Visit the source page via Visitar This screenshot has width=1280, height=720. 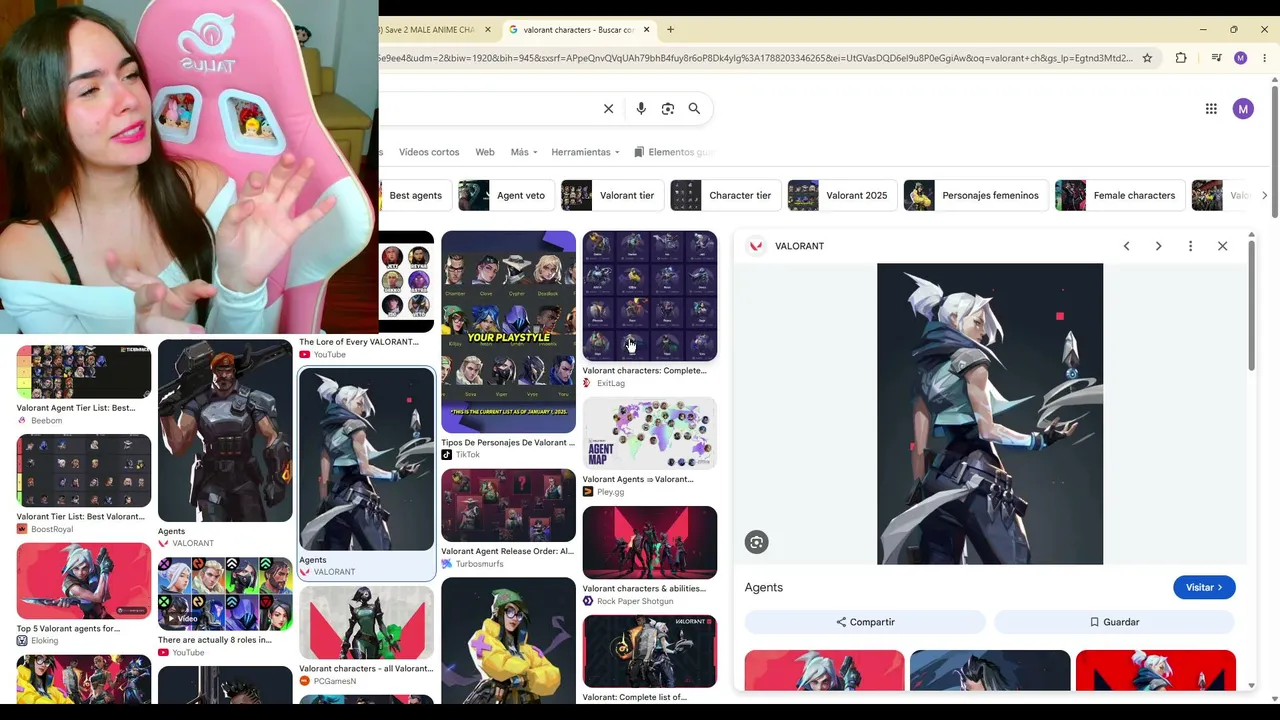1204,587
